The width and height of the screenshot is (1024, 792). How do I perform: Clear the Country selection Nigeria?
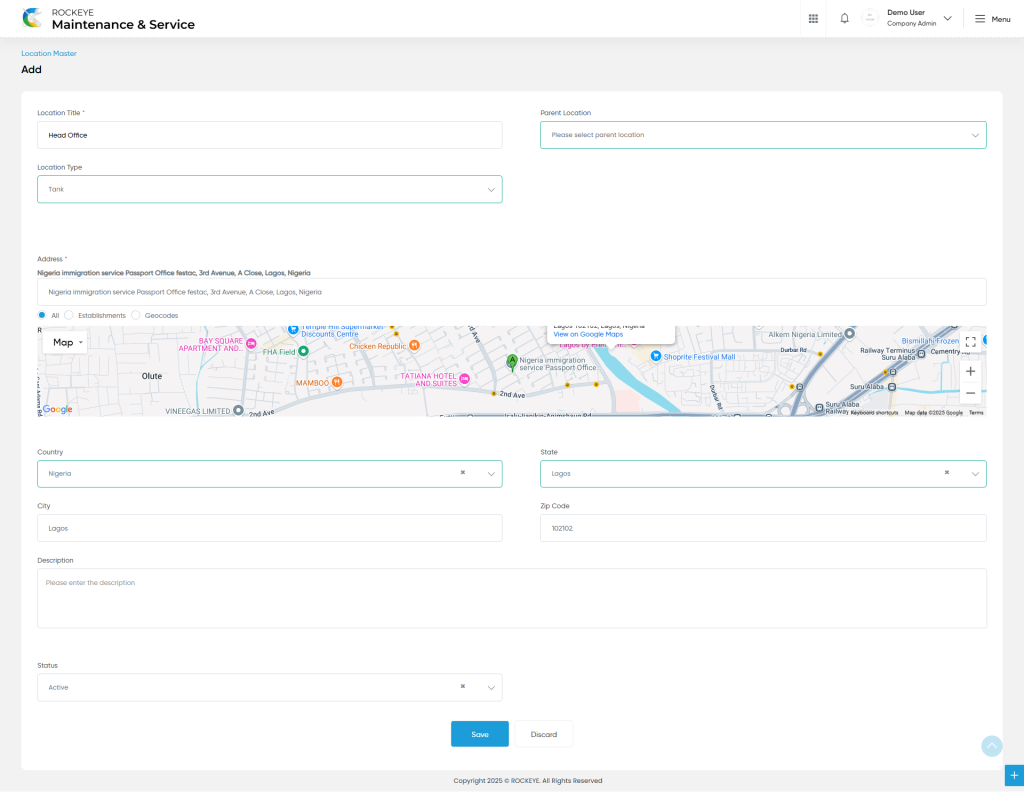(x=462, y=473)
